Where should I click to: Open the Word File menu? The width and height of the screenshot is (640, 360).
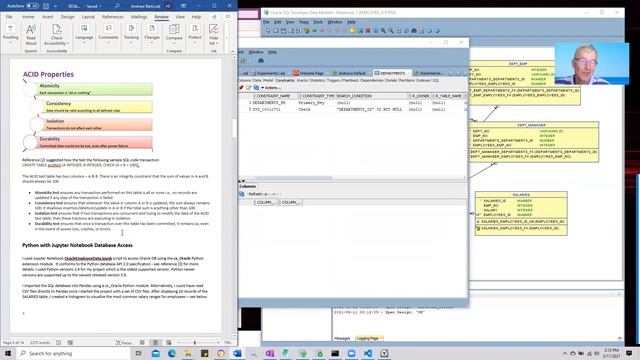coord(9,17)
